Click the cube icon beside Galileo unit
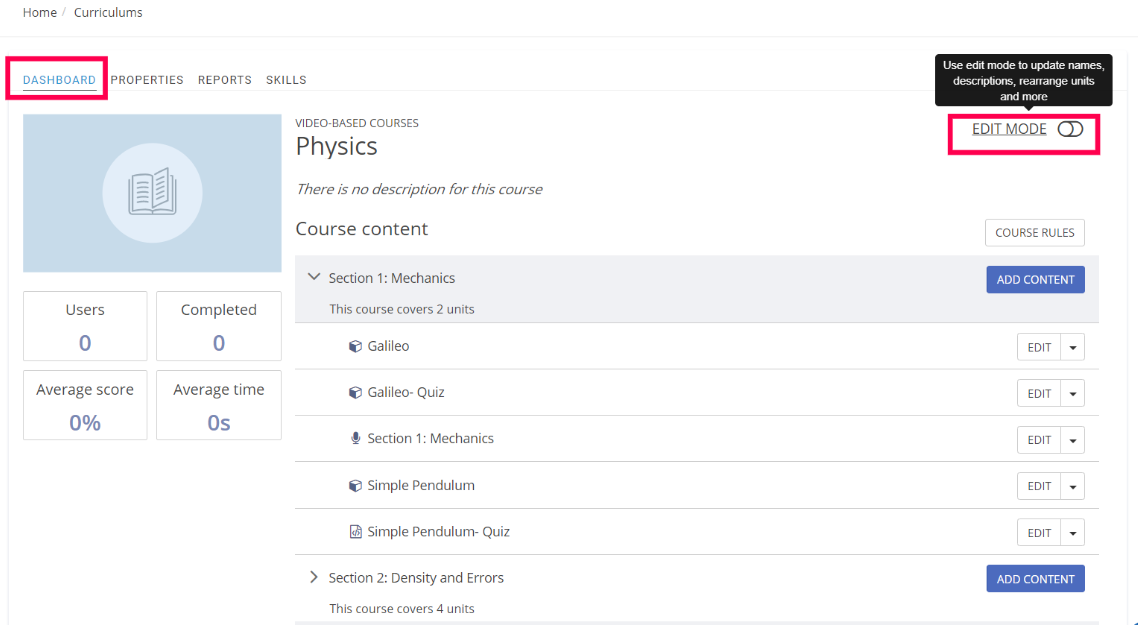 (355, 346)
